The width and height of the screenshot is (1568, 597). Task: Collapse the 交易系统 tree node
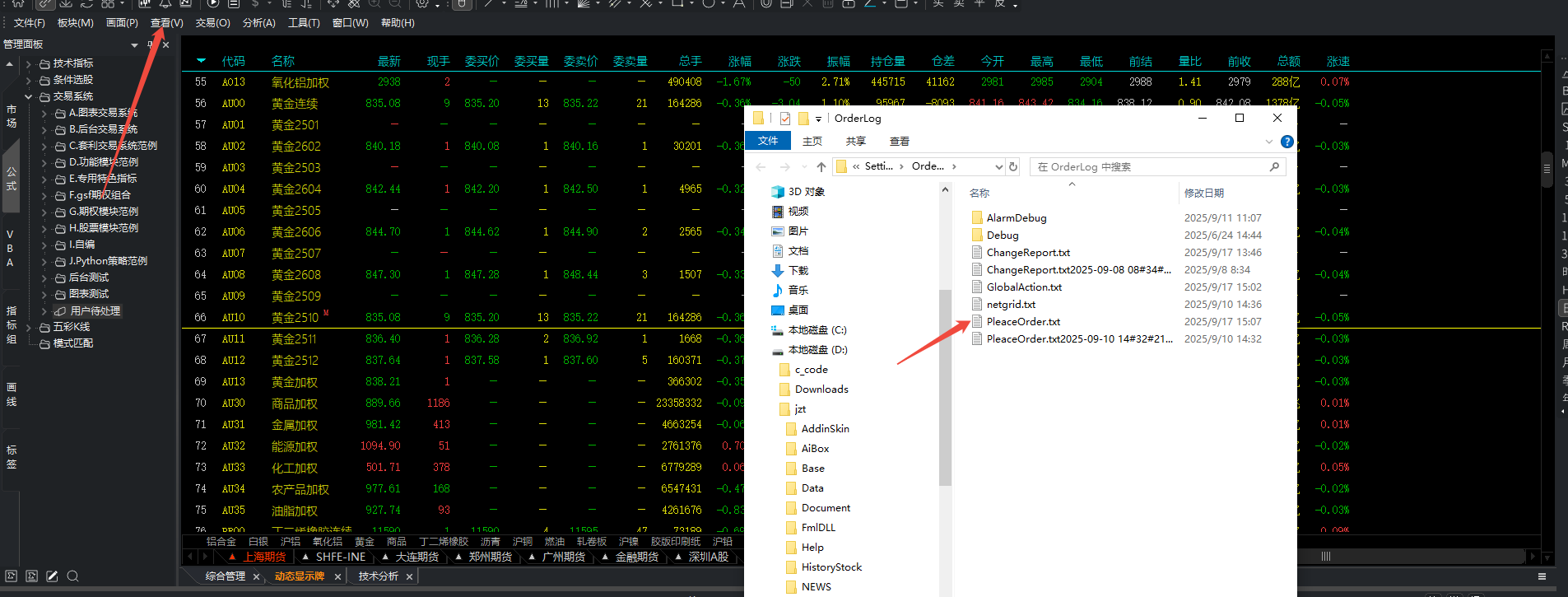point(29,96)
